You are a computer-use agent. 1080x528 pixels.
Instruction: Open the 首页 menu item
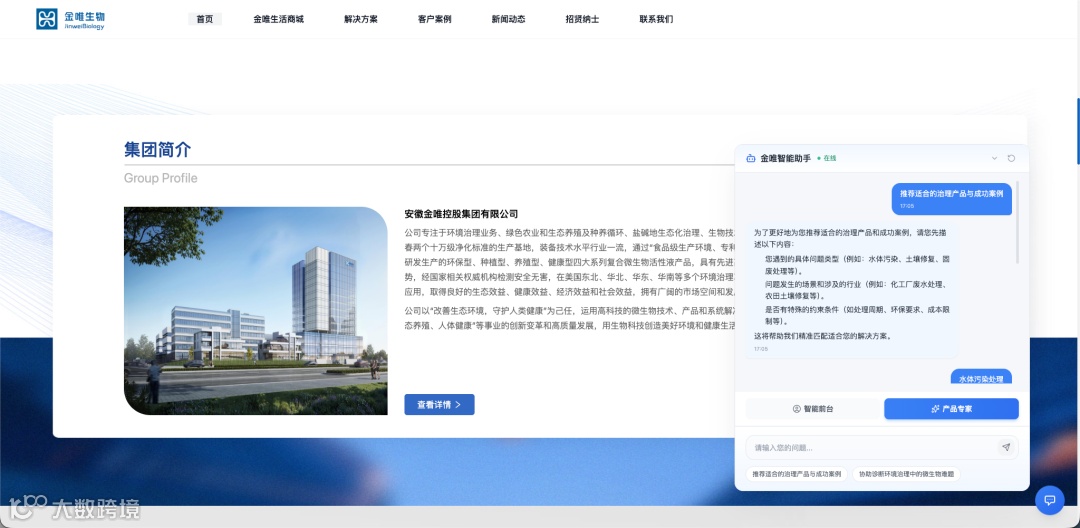point(205,19)
